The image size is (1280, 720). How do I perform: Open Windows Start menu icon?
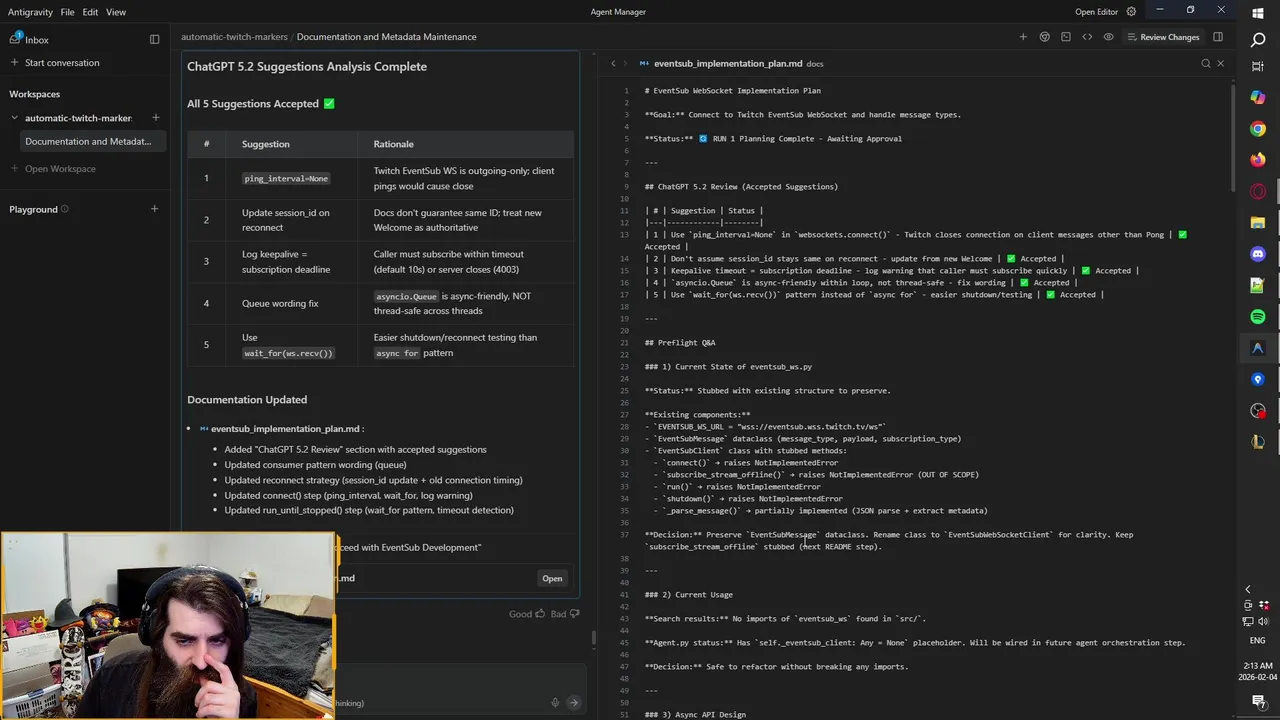(1258, 13)
